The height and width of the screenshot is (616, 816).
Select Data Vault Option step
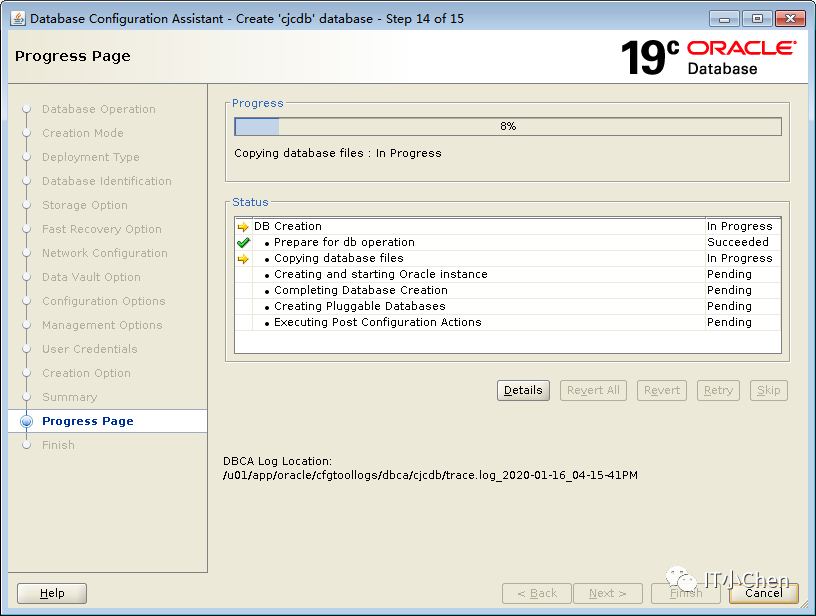pyautogui.click(x=91, y=277)
